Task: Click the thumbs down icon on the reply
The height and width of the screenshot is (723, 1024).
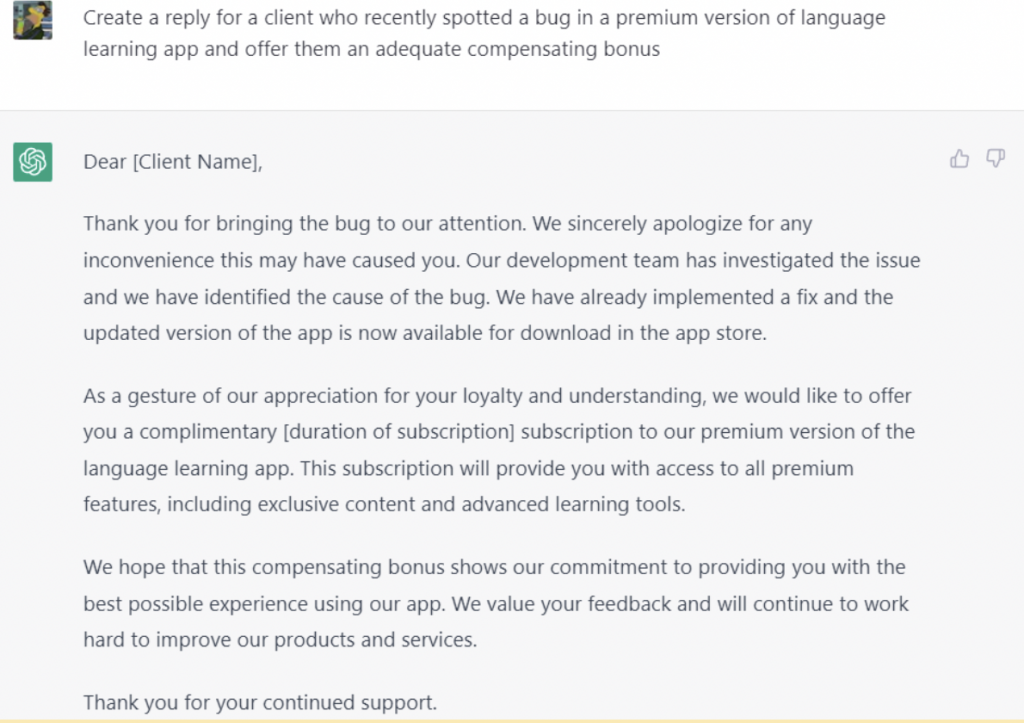Action: [995, 159]
